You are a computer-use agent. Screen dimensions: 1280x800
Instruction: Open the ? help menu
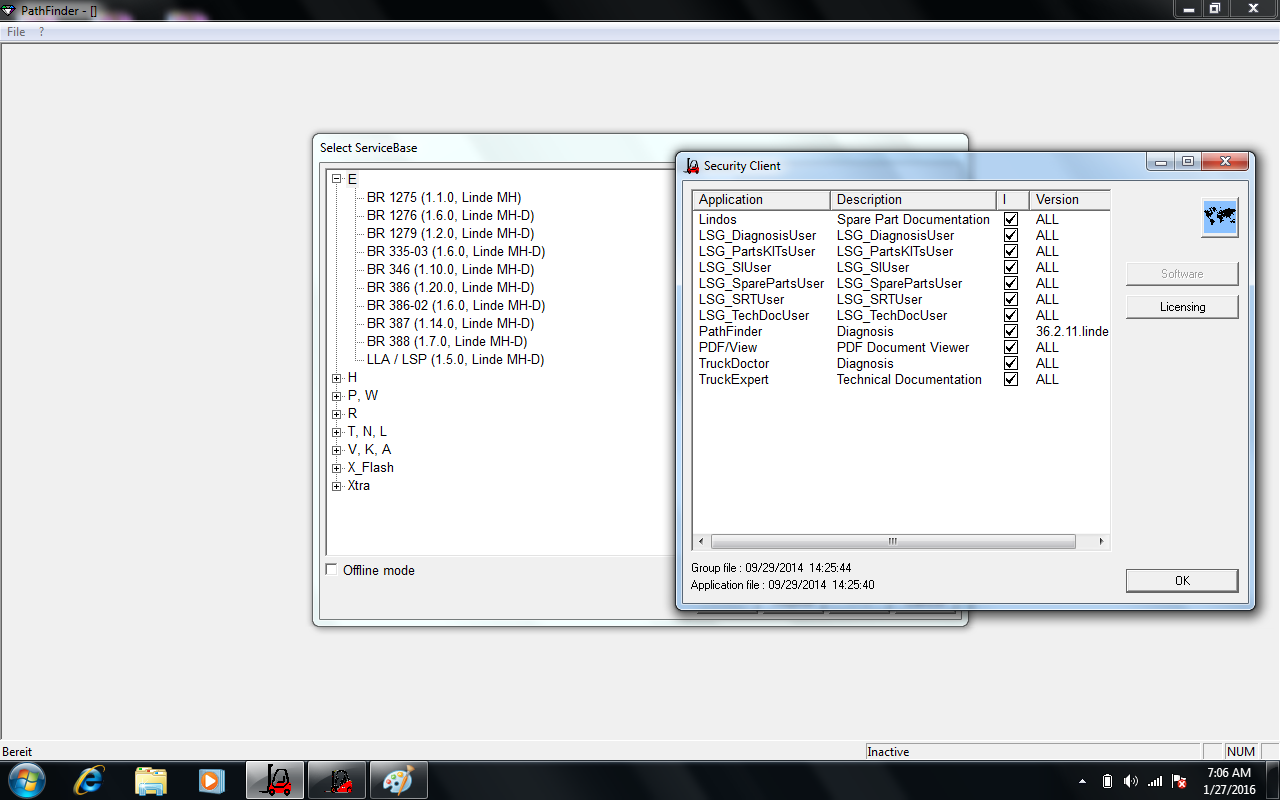42,32
